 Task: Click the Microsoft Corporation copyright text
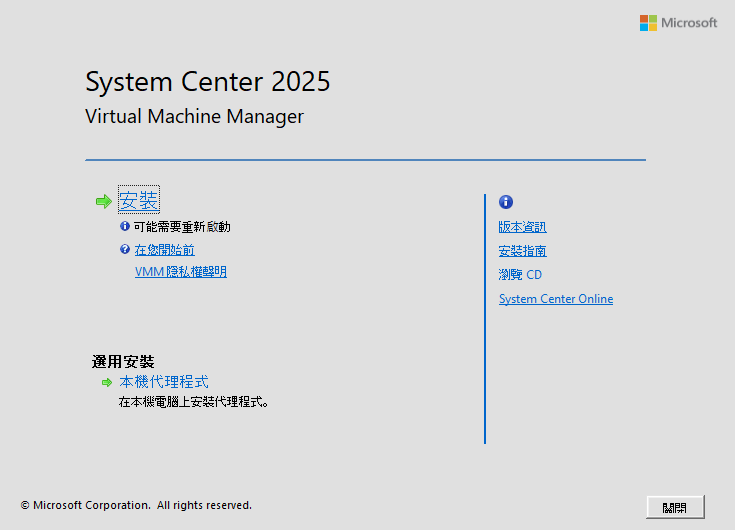[x=136, y=506]
